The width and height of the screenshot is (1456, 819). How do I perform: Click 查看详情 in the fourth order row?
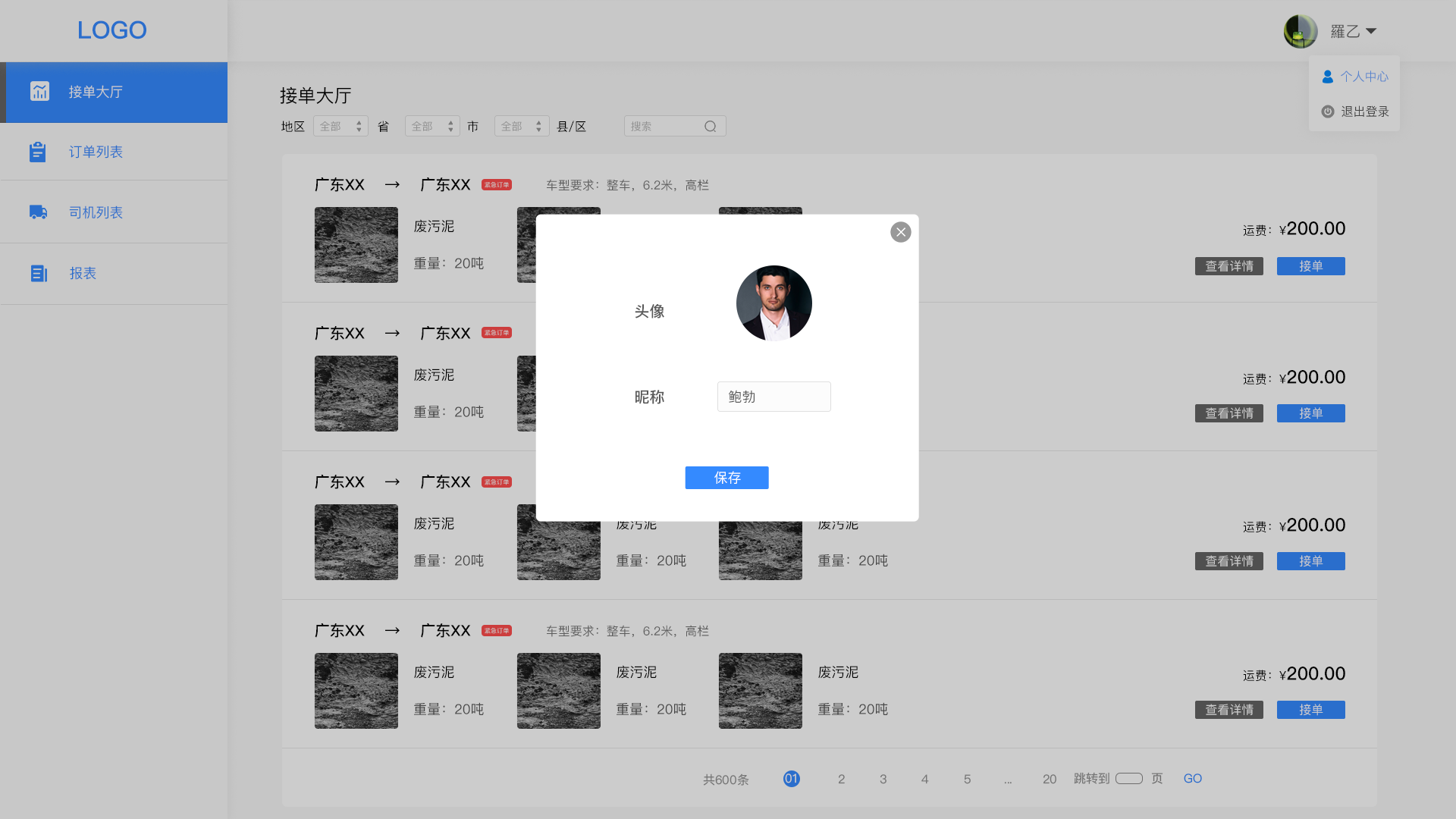[x=1229, y=710]
